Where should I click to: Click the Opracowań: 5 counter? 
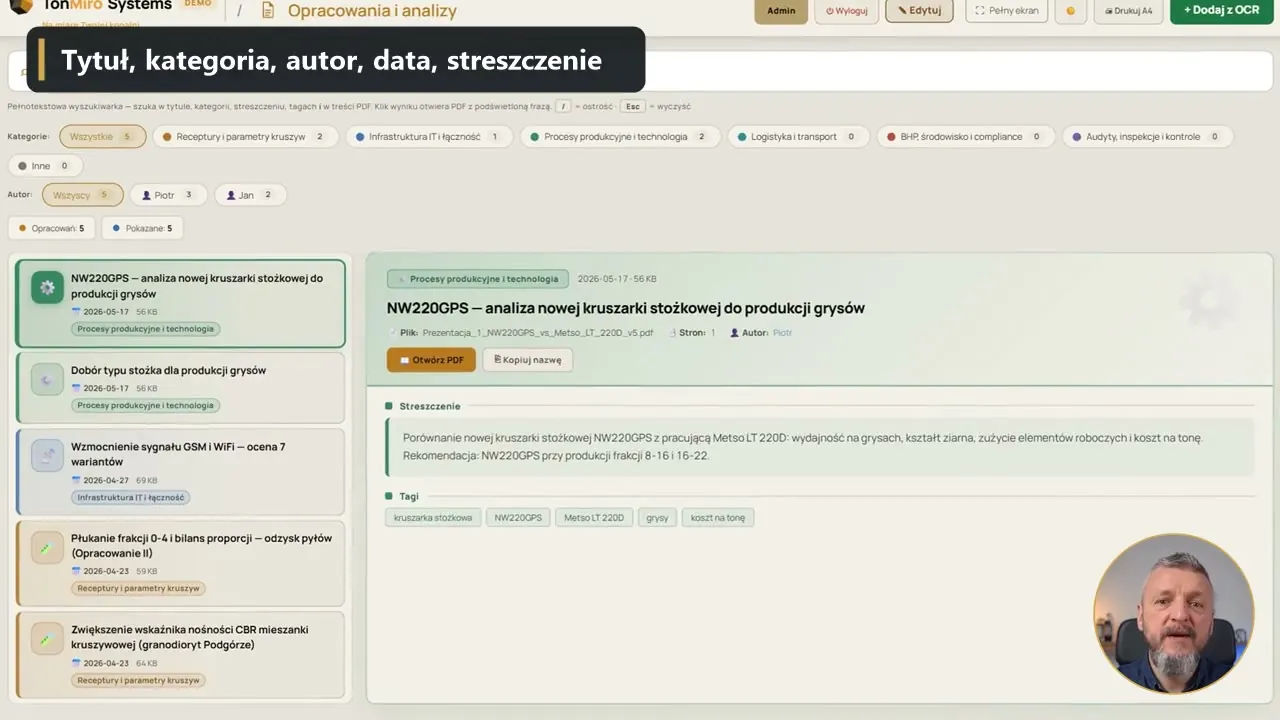tap(51, 228)
